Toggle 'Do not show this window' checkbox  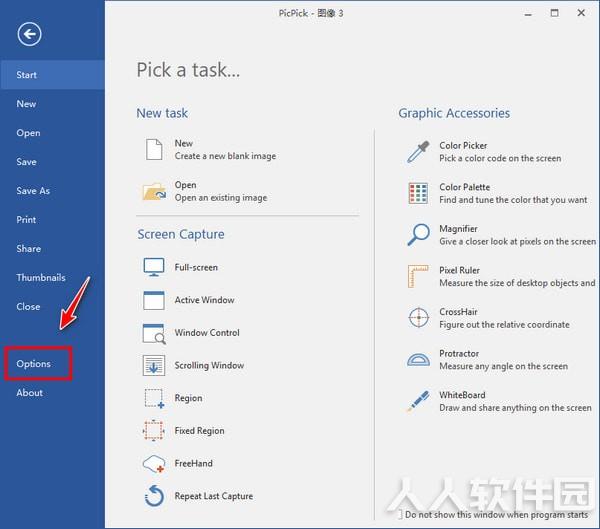[x=400, y=515]
